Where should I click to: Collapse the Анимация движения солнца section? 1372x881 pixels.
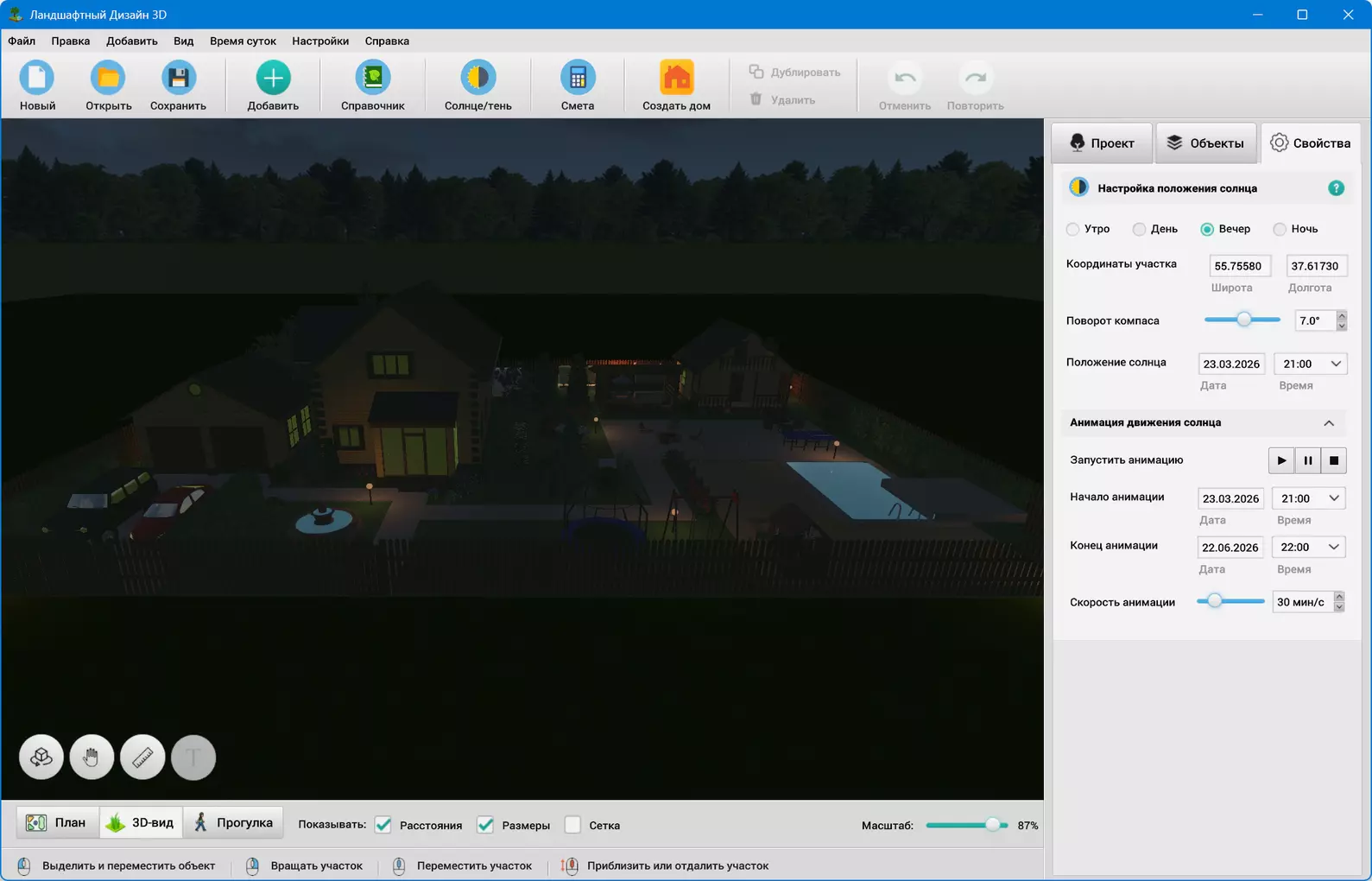click(1329, 423)
